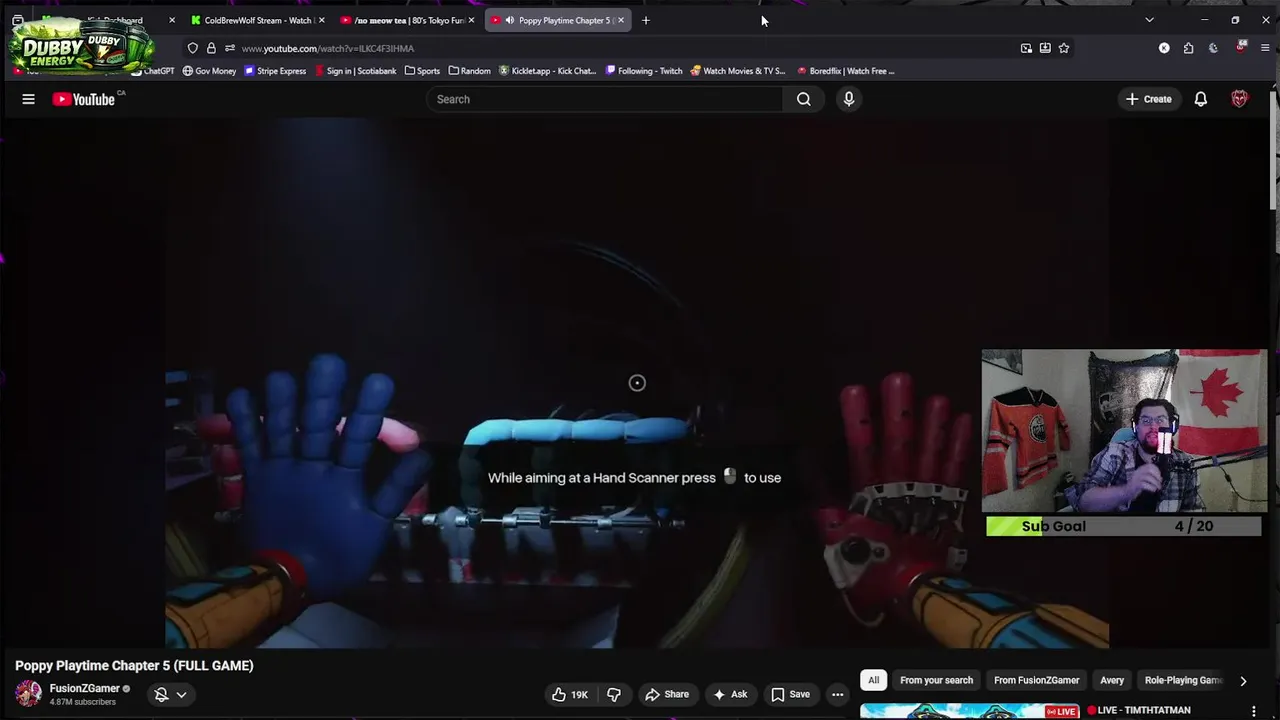Open the Stripe Express bookmark
This screenshot has height=720, width=1280.
pos(275,71)
